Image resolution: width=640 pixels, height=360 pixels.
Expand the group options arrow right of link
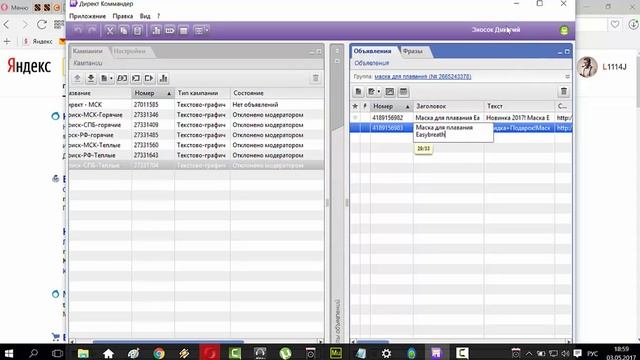[x=567, y=76]
